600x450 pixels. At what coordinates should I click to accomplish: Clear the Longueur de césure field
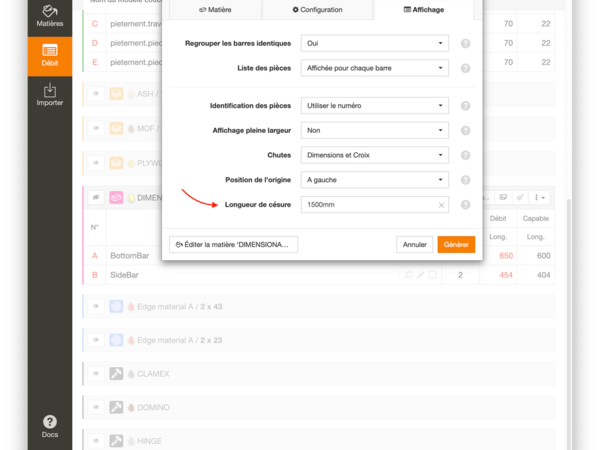pyautogui.click(x=441, y=205)
